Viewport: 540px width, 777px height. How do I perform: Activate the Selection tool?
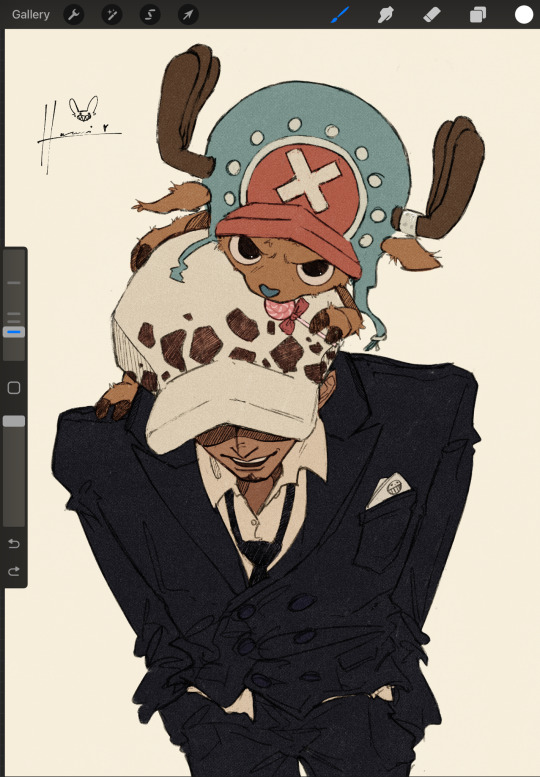click(x=150, y=14)
